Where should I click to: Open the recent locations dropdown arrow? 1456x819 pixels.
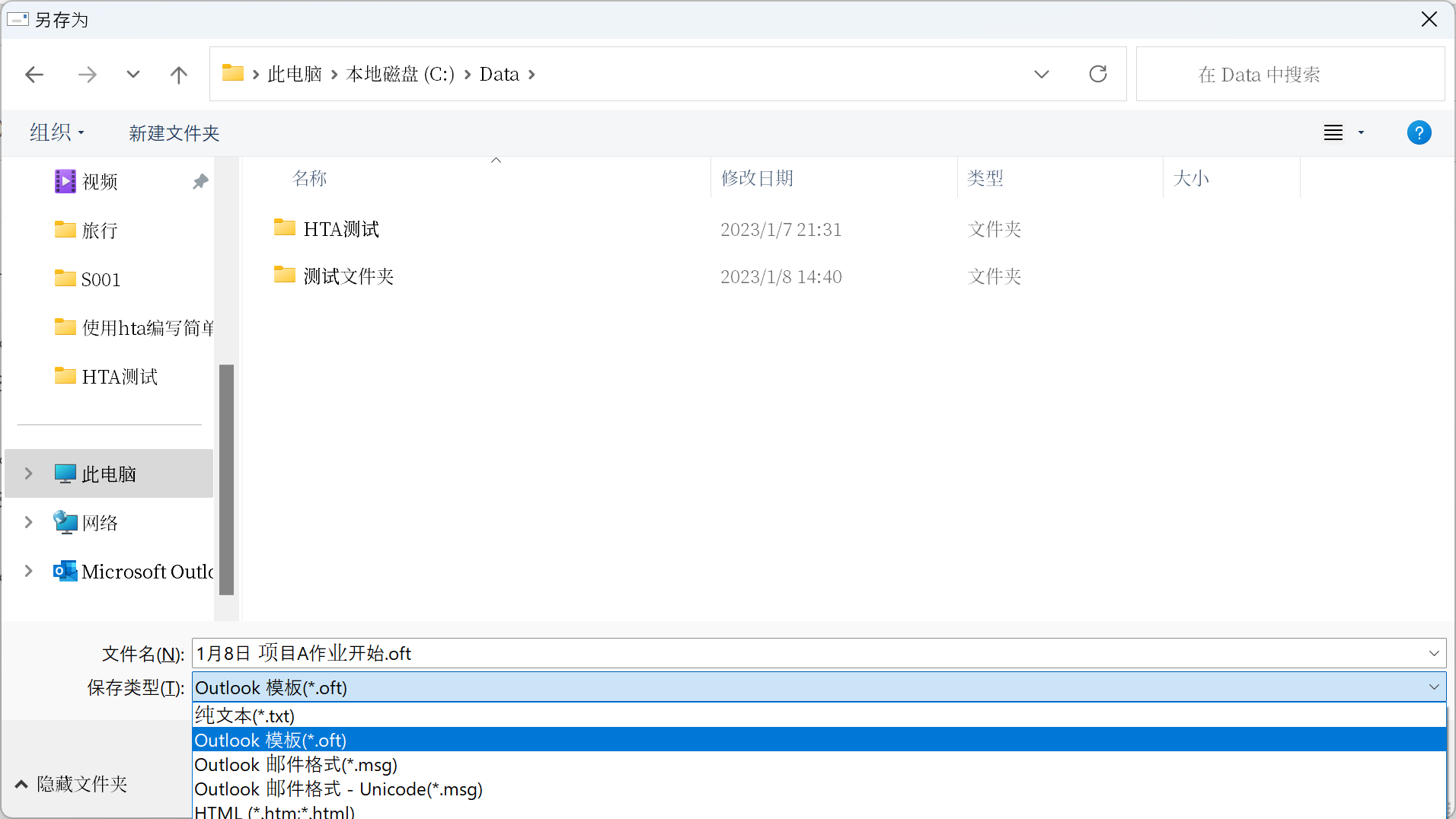point(133,75)
